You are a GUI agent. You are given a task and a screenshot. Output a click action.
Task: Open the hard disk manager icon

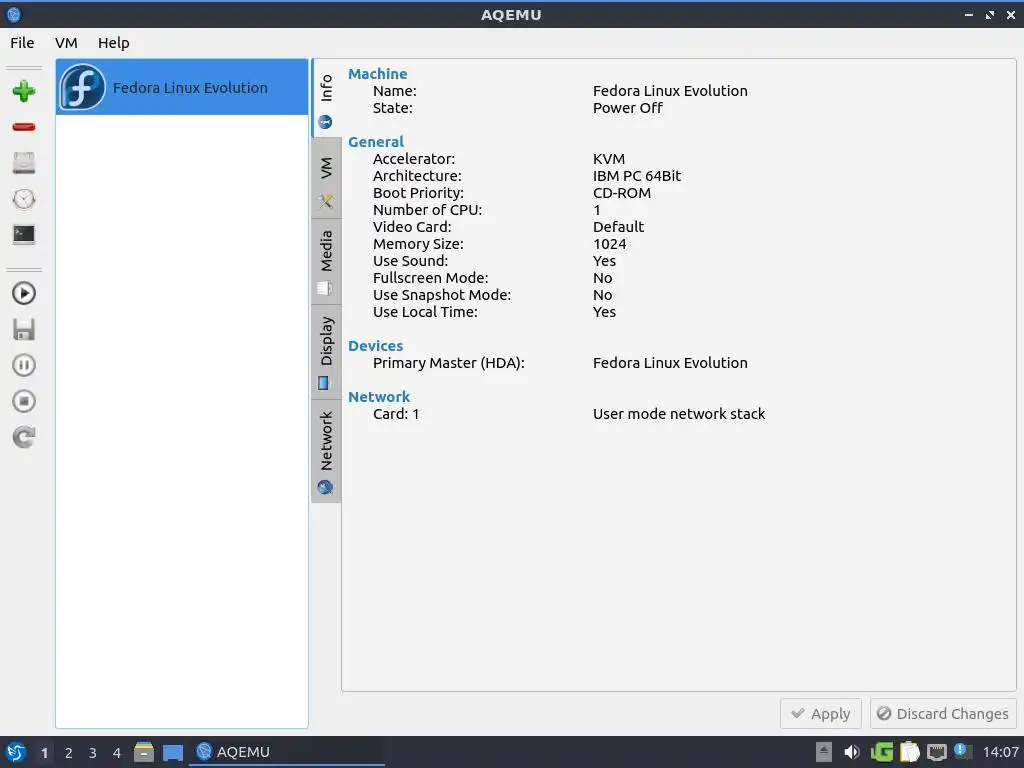[24, 163]
